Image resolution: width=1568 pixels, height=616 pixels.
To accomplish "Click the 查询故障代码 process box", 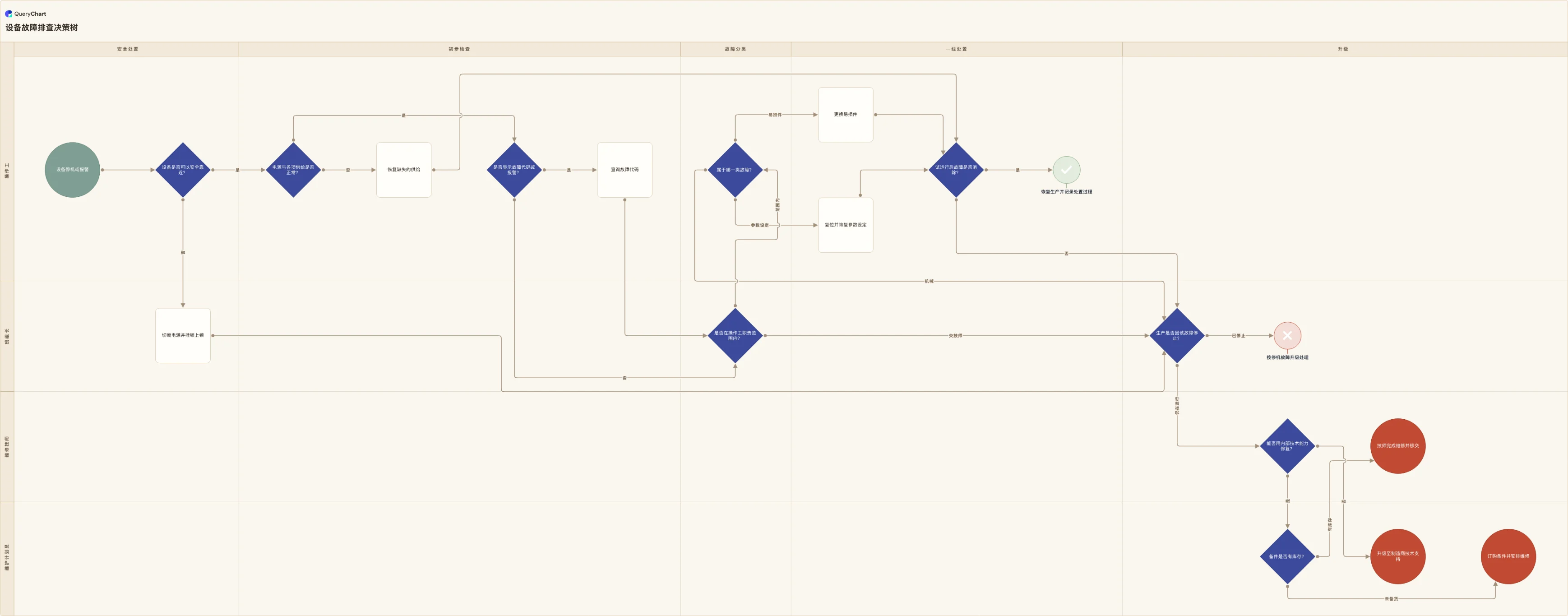I will coord(624,170).
